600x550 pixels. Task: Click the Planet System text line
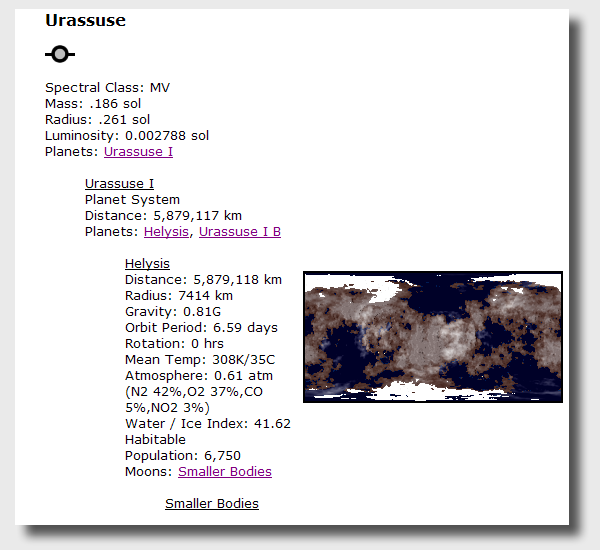(132, 200)
